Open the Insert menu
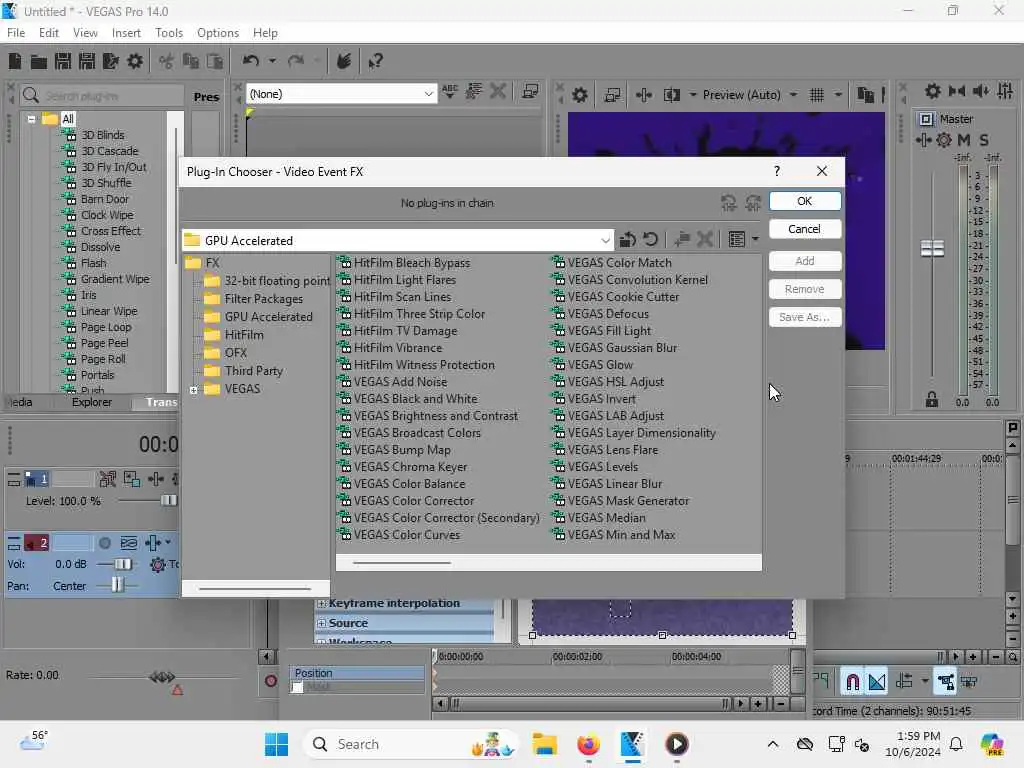Image resolution: width=1024 pixels, height=768 pixels. (126, 33)
